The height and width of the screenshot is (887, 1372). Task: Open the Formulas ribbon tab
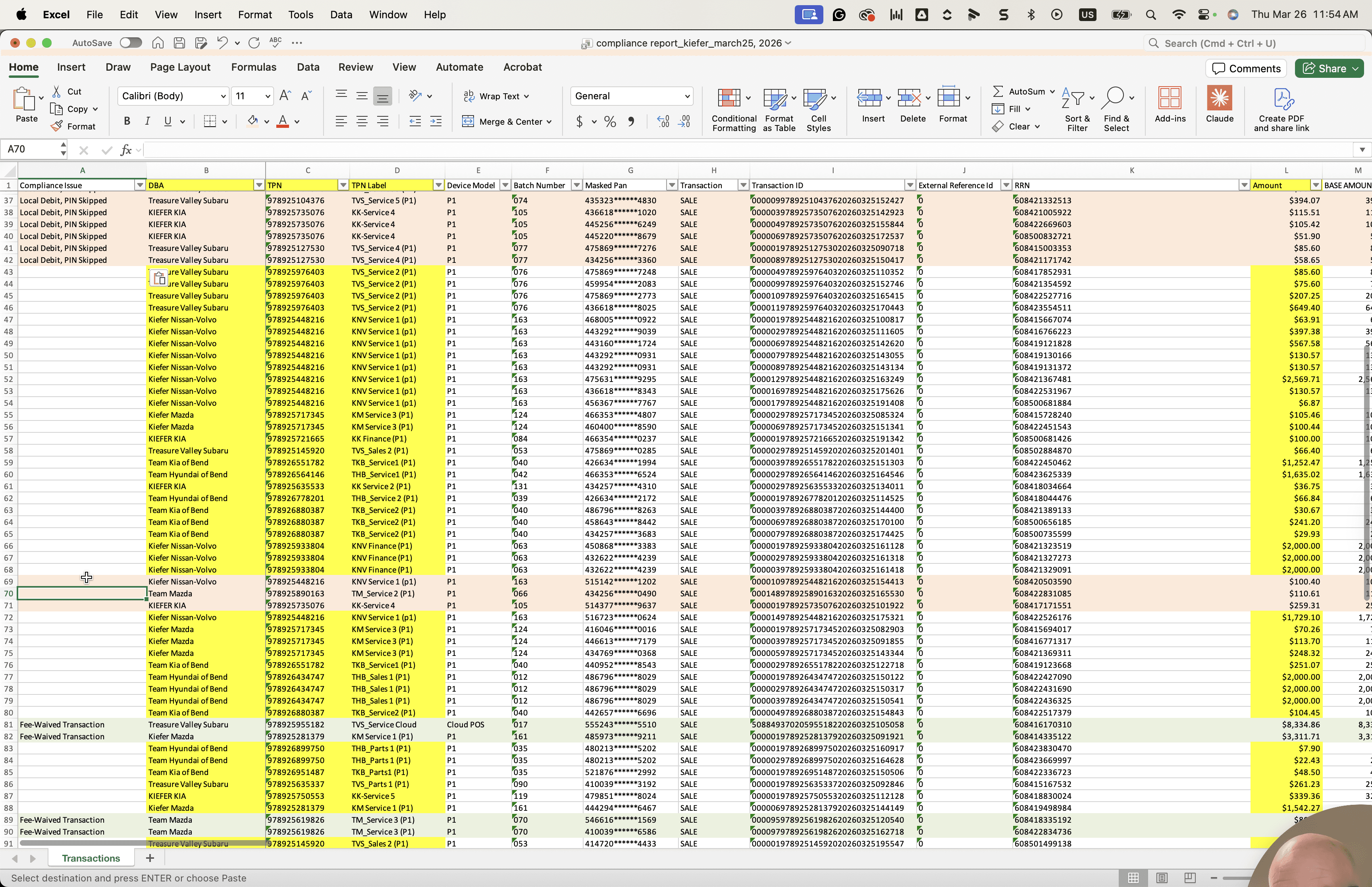click(254, 67)
